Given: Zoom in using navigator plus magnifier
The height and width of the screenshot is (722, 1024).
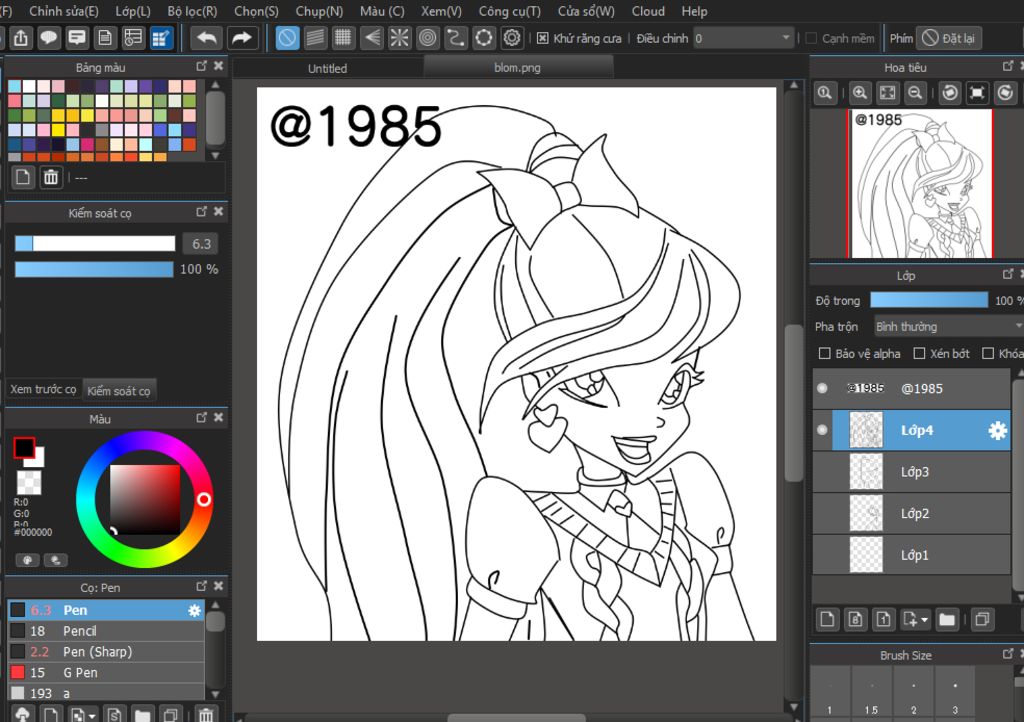Looking at the screenshot, I should 860,93.
